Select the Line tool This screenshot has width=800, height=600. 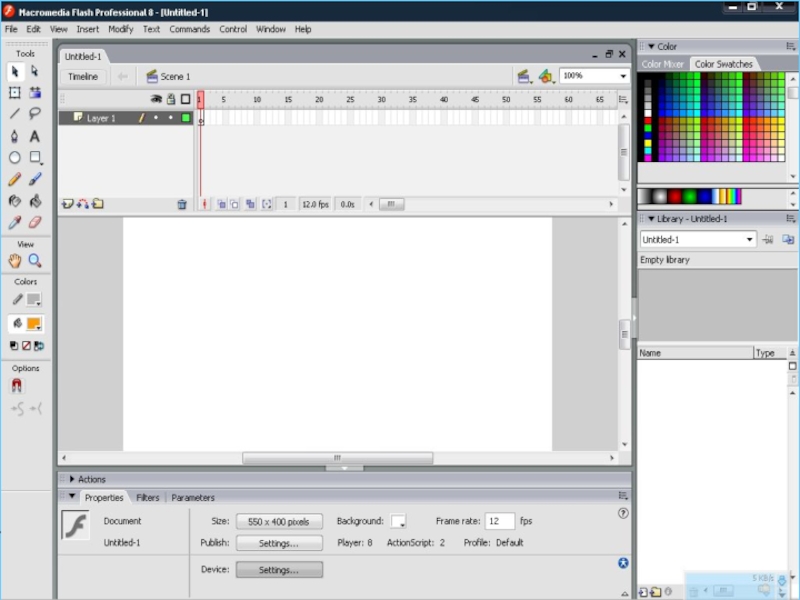point(15,114)
